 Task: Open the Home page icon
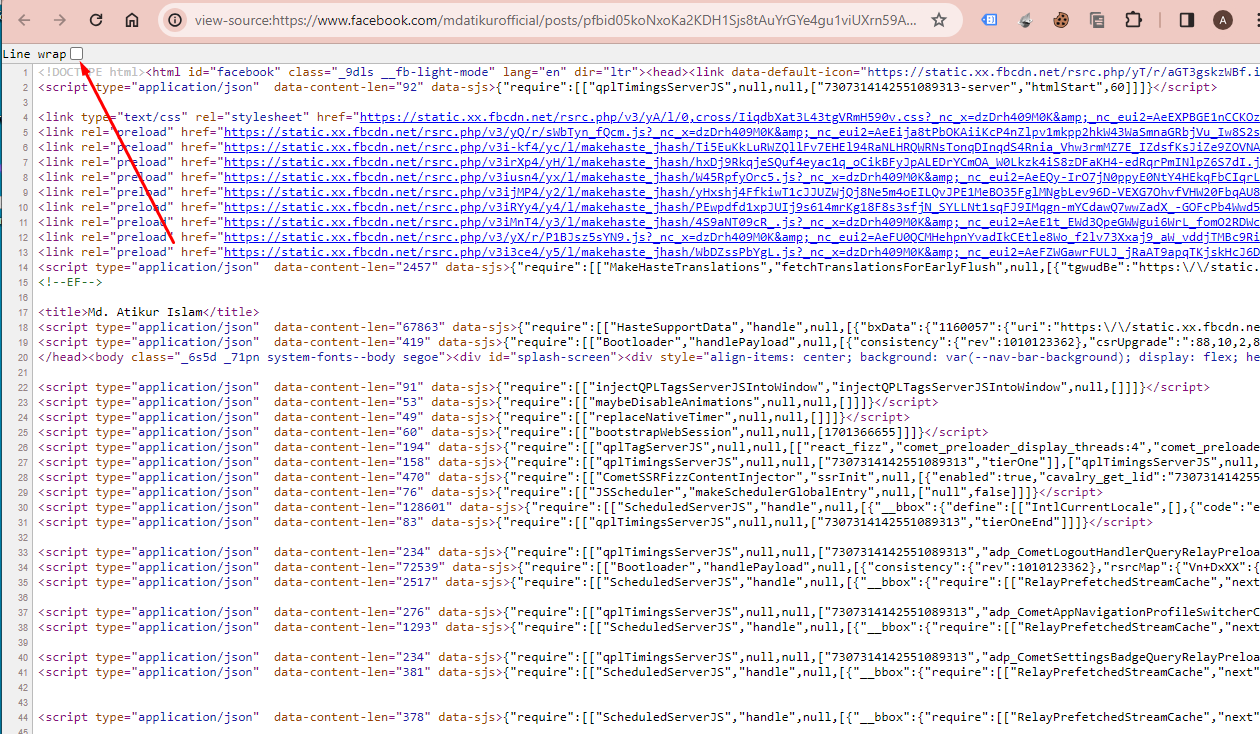point(132,20)
